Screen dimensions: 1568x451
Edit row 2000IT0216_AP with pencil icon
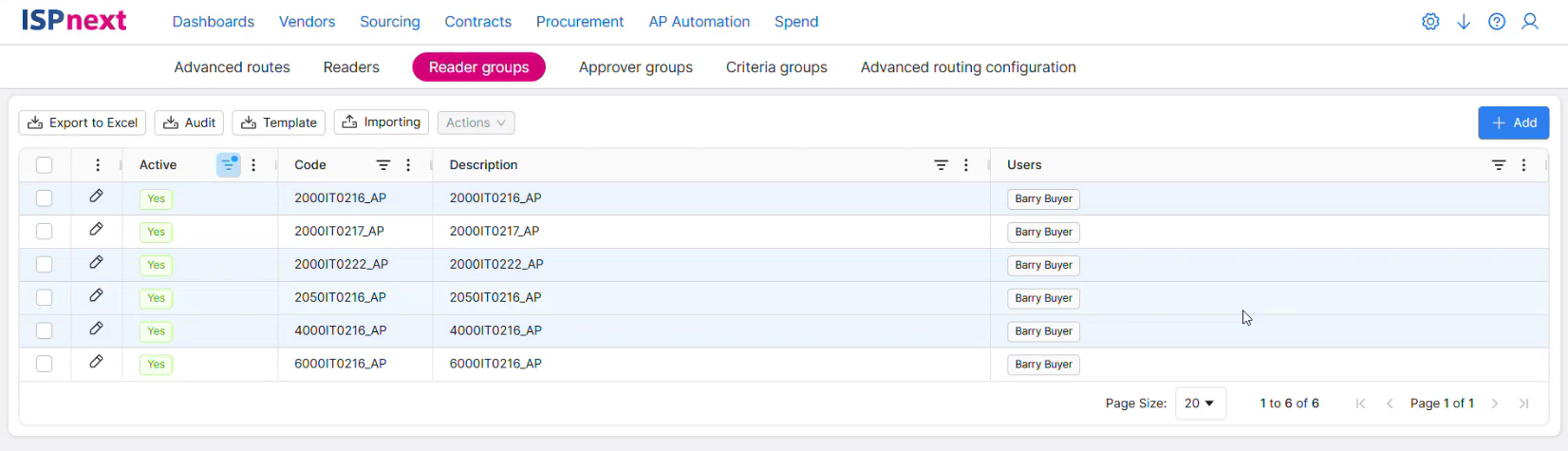96,197
